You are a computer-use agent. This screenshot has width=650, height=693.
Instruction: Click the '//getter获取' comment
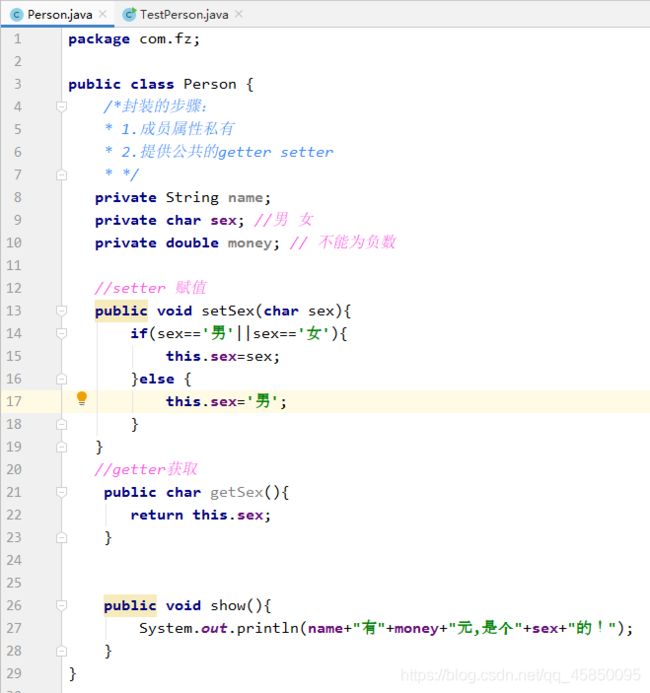coord(146,469)
